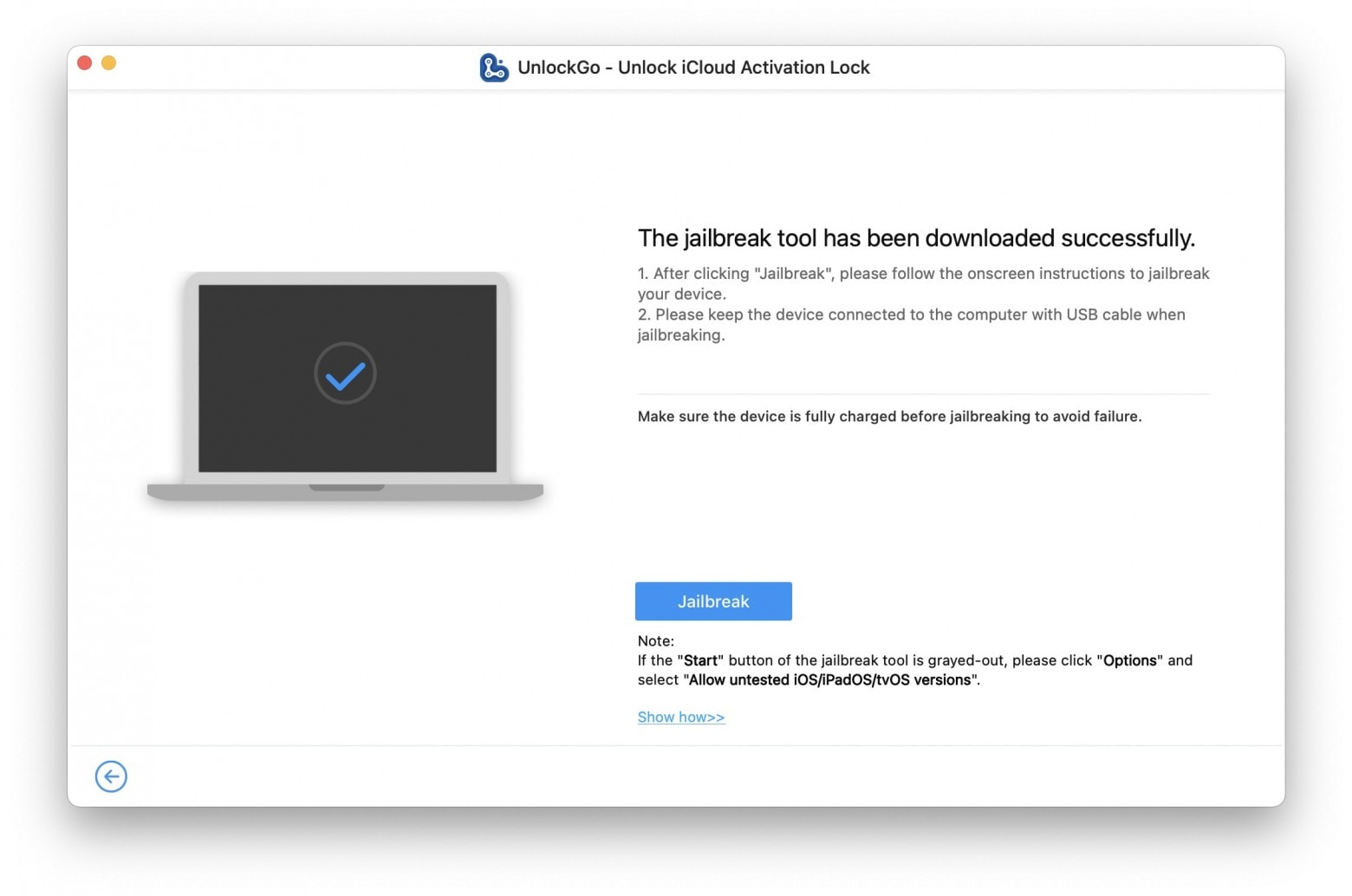
Task: Click the arrow inside the back navigation circle
Action: 111,776
